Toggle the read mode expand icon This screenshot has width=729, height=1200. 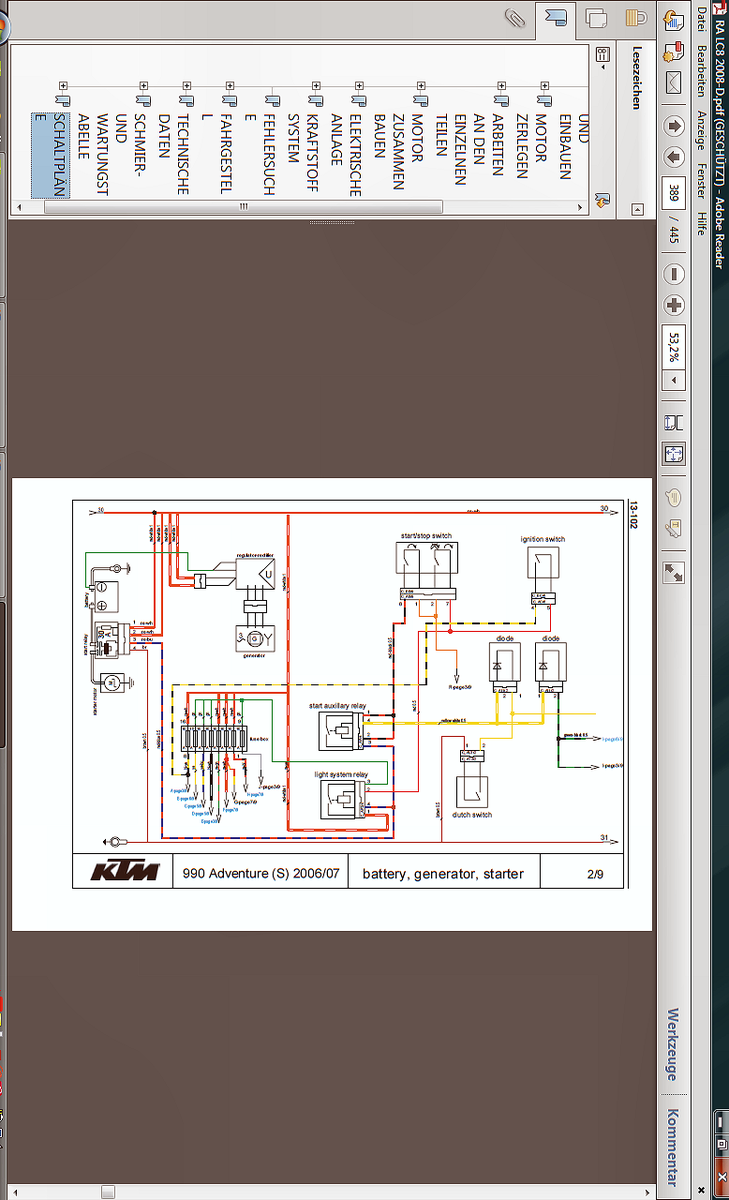(674, 572)
